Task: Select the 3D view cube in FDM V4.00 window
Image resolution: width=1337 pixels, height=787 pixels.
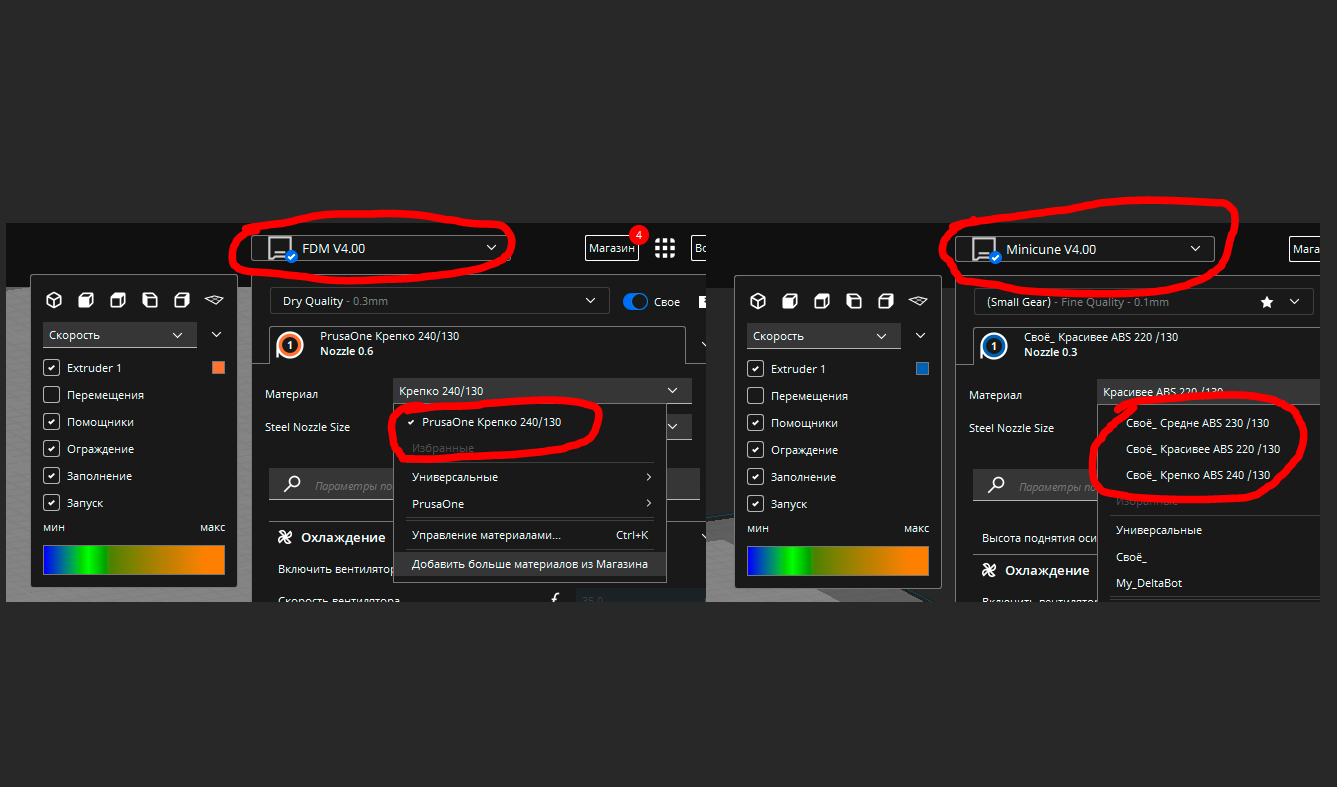Action: pos(55,300)
